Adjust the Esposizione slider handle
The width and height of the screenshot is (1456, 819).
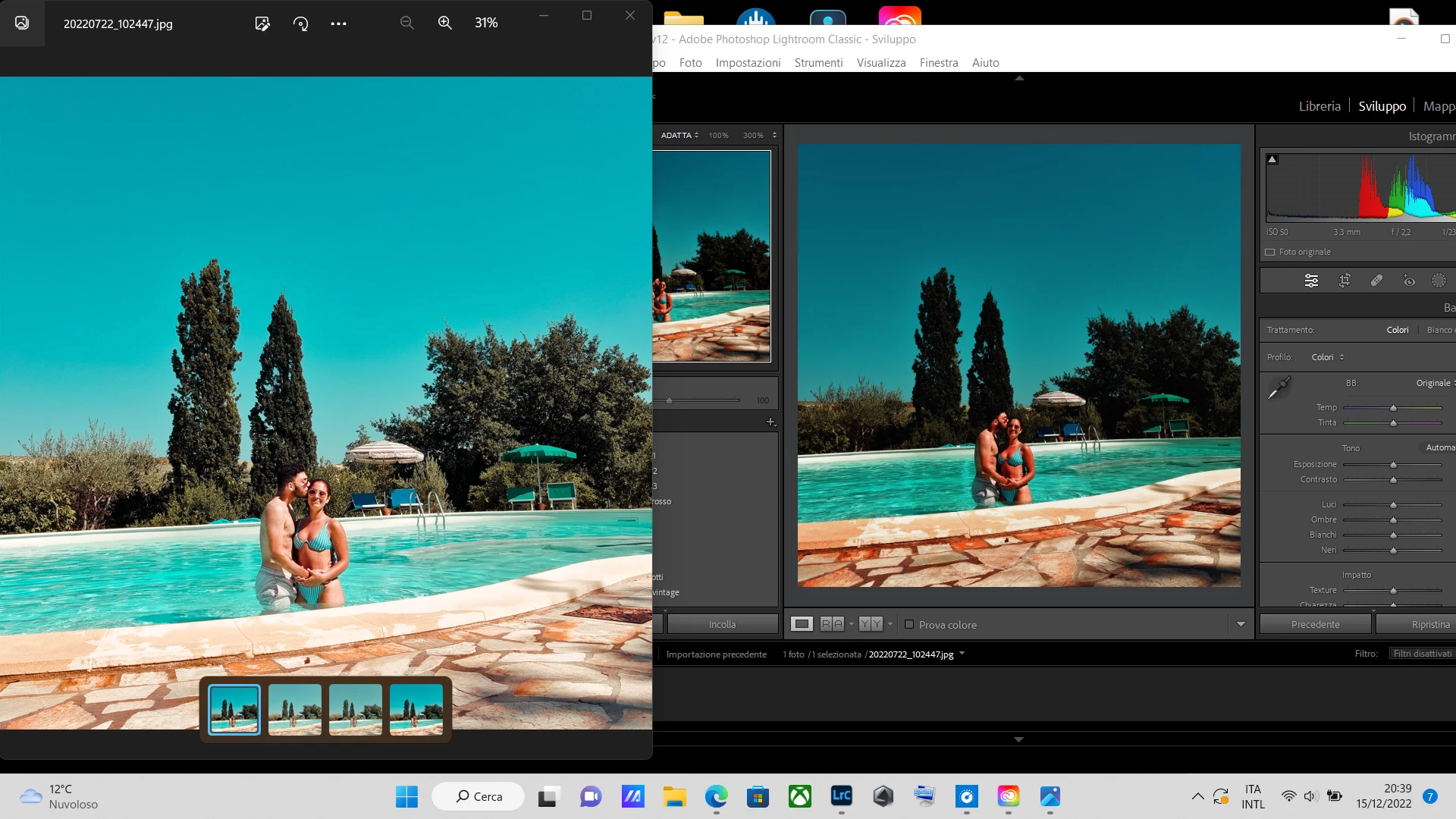1393,465
